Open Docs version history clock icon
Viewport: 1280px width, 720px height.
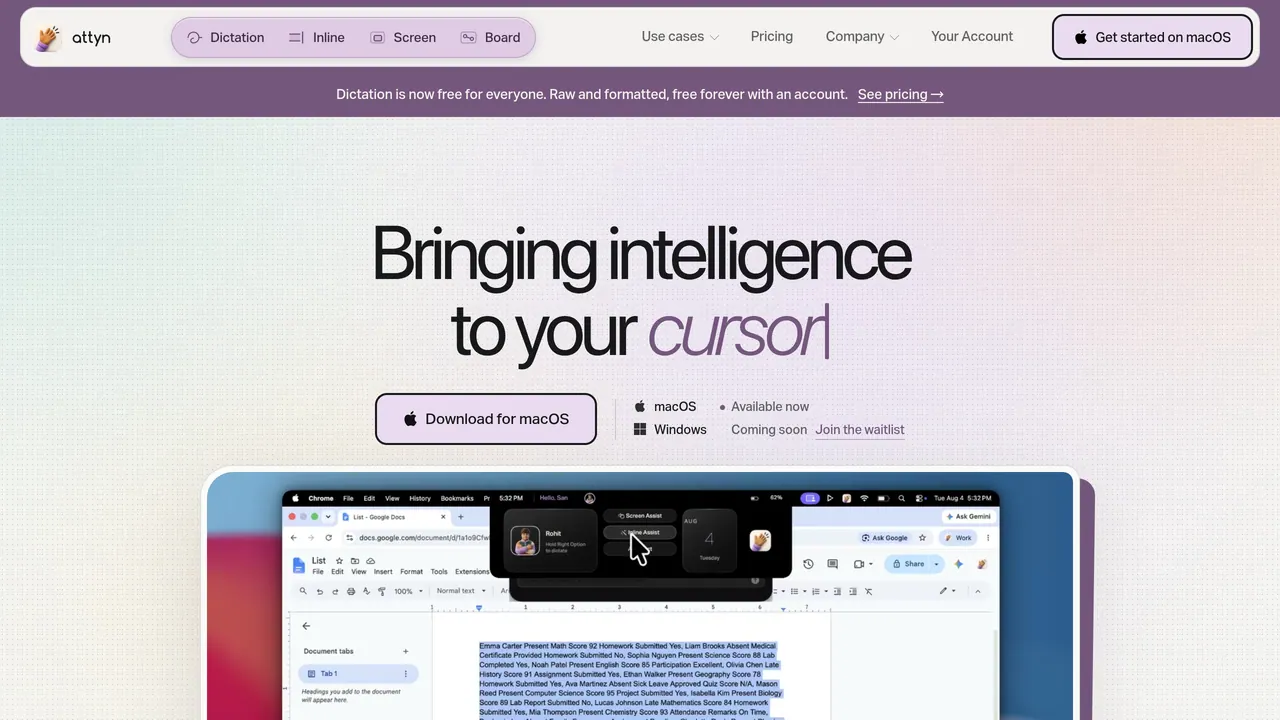point(808,564)
